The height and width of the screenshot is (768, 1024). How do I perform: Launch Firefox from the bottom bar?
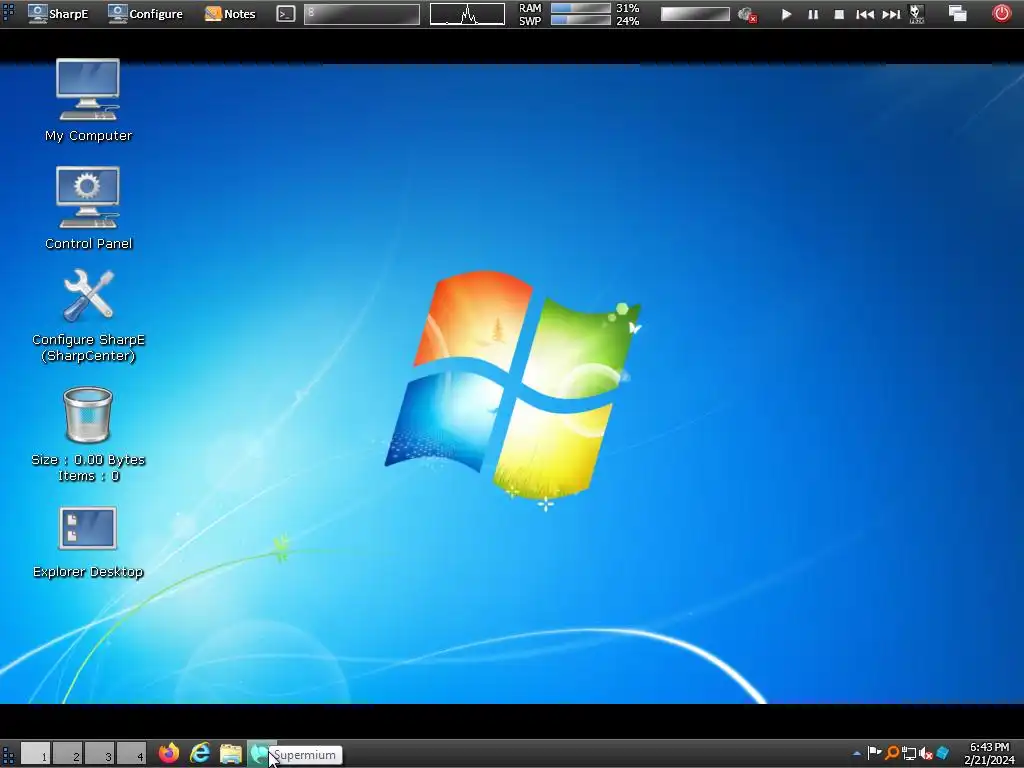pyautogui.click(x=169, y=753)
